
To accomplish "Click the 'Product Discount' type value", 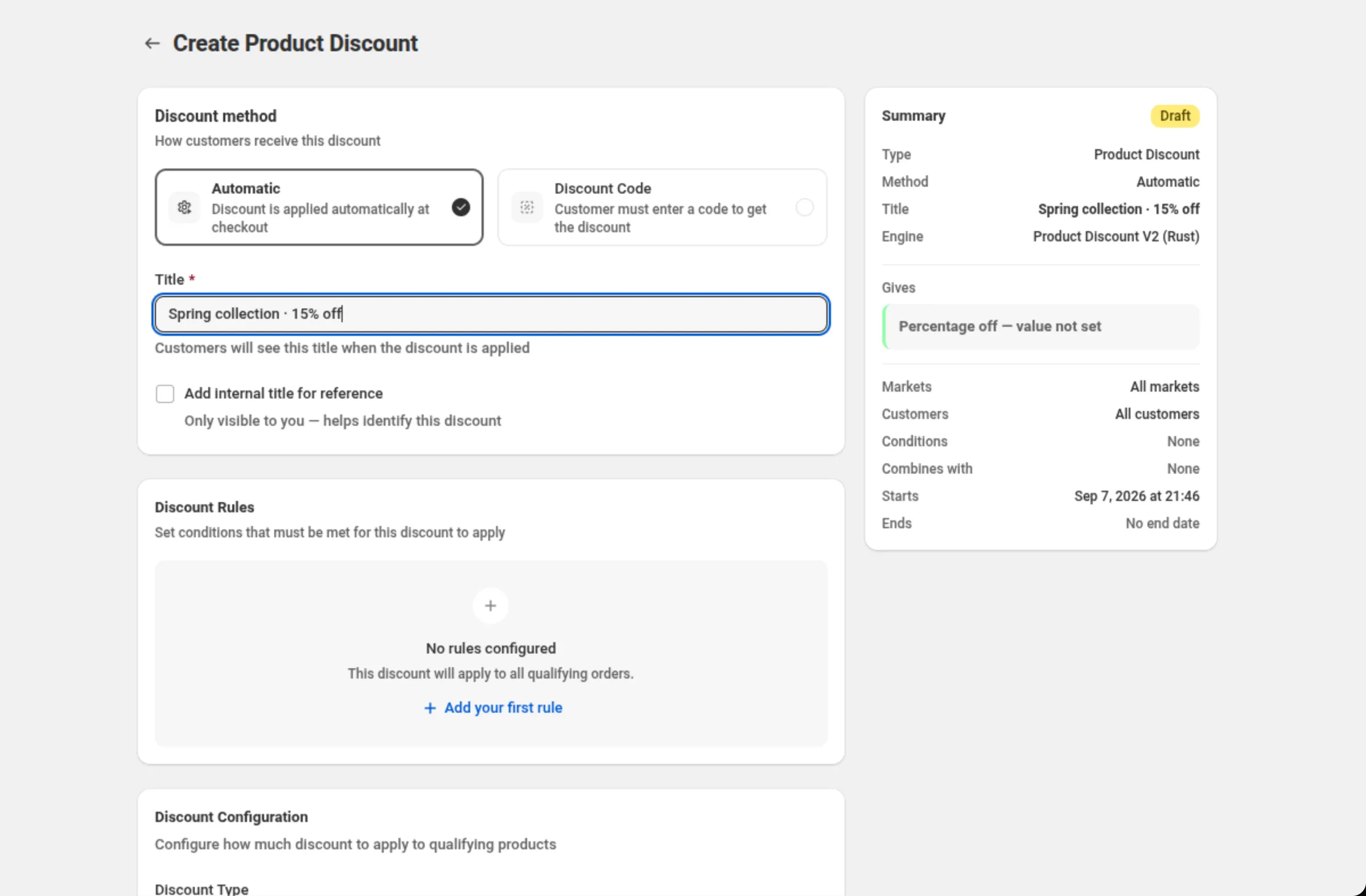I will [x=1146, y=154].
